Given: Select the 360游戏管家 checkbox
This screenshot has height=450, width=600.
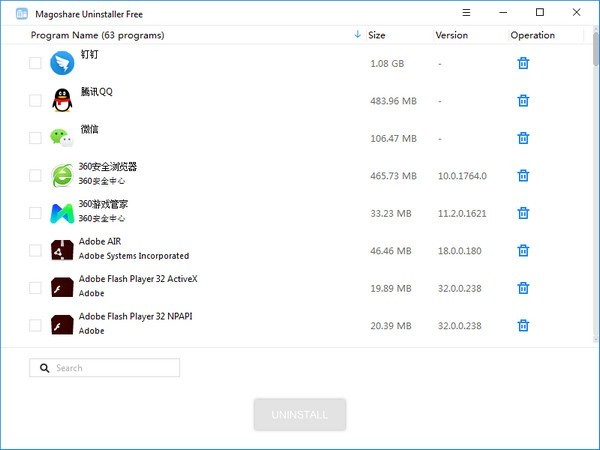Looking at the screenshot, I should click(35, 213).
